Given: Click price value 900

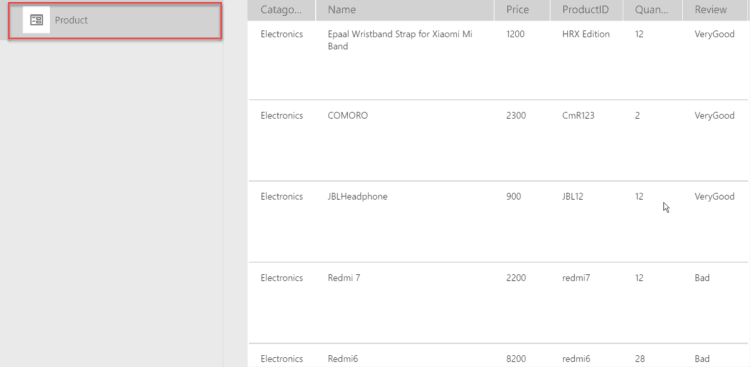Looking at the screenshot, I should pyautogui.click(x=514, y=197).
